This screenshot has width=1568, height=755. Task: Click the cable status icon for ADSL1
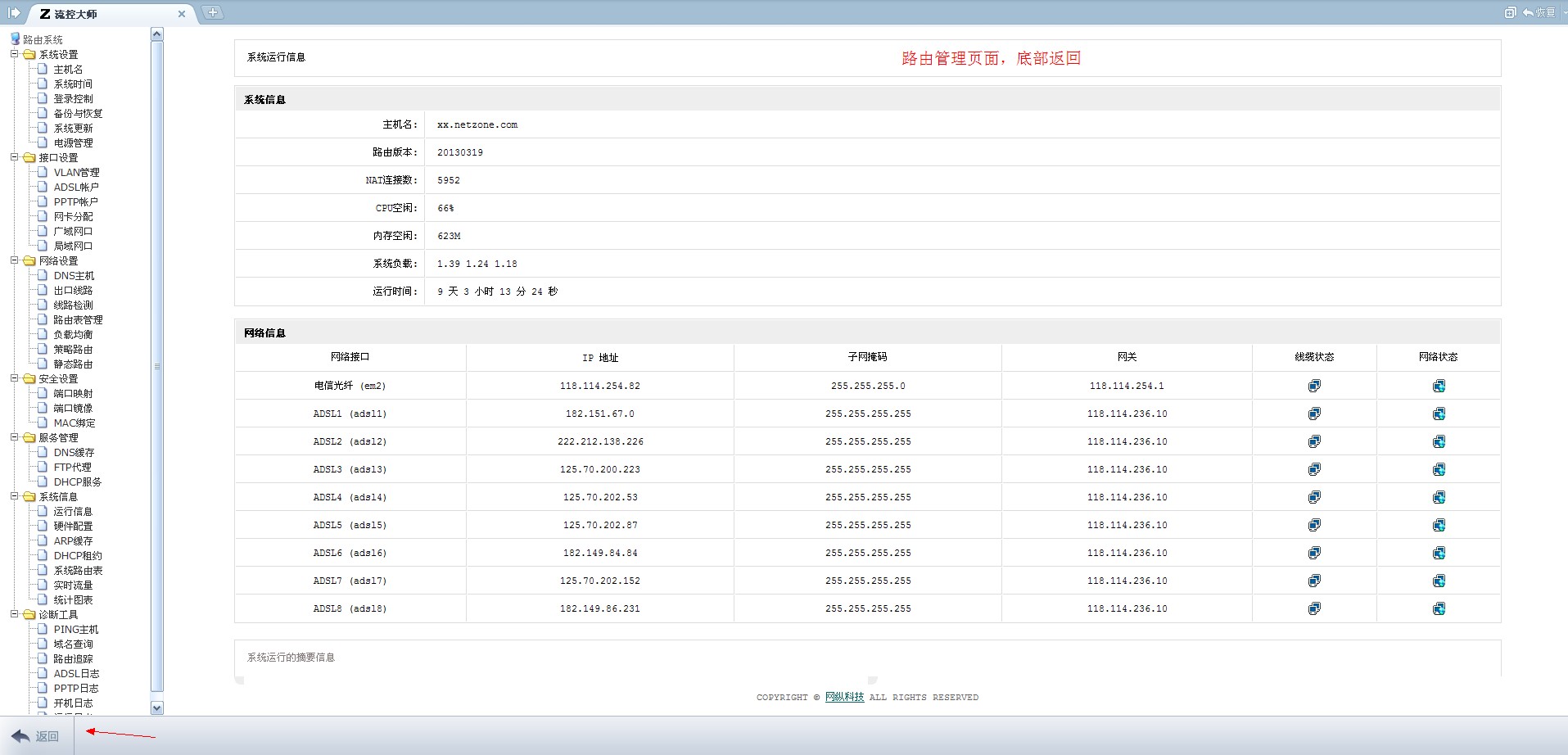pyautogui.click(x=1314, y=414)
